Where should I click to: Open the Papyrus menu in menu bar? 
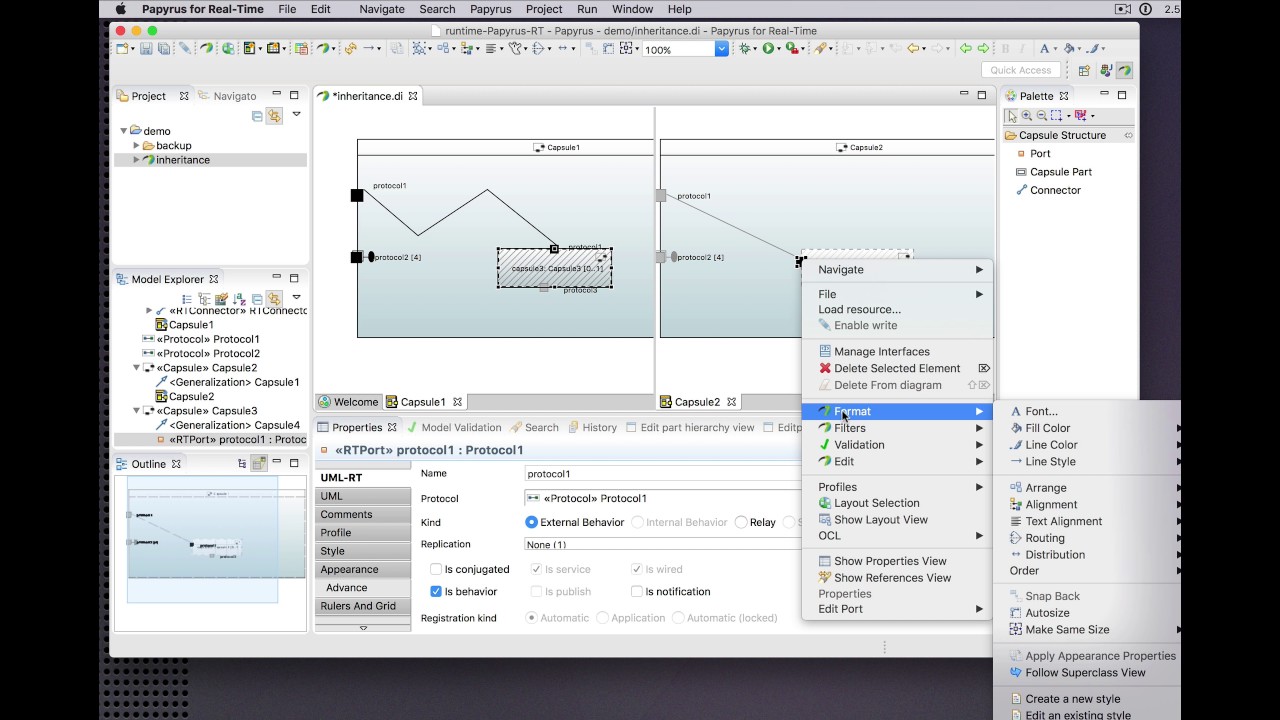[x=490, y=9]
